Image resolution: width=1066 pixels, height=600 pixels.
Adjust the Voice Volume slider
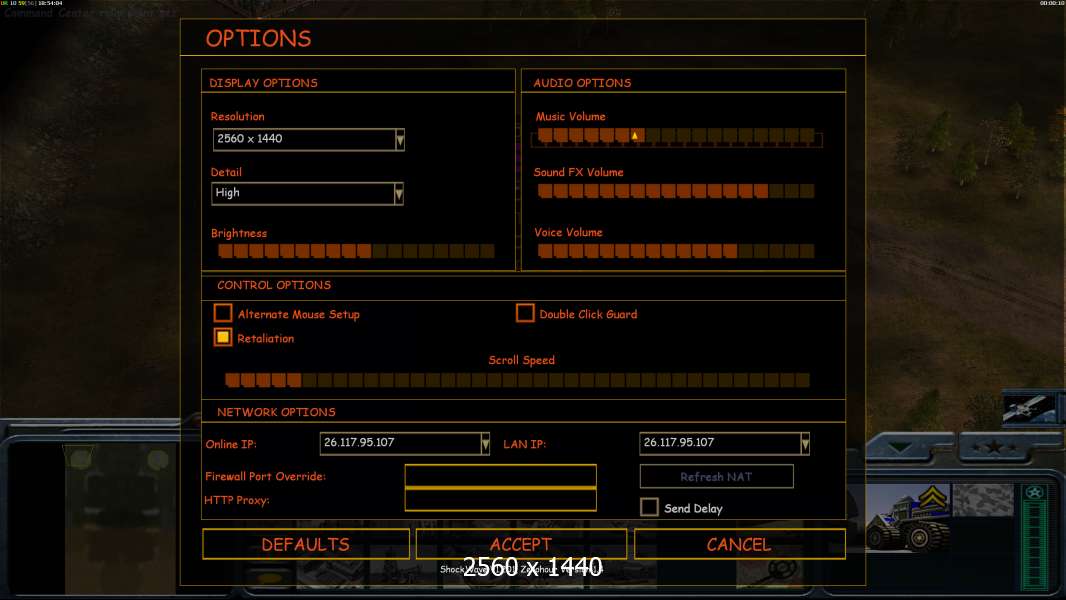coord(676,251)
